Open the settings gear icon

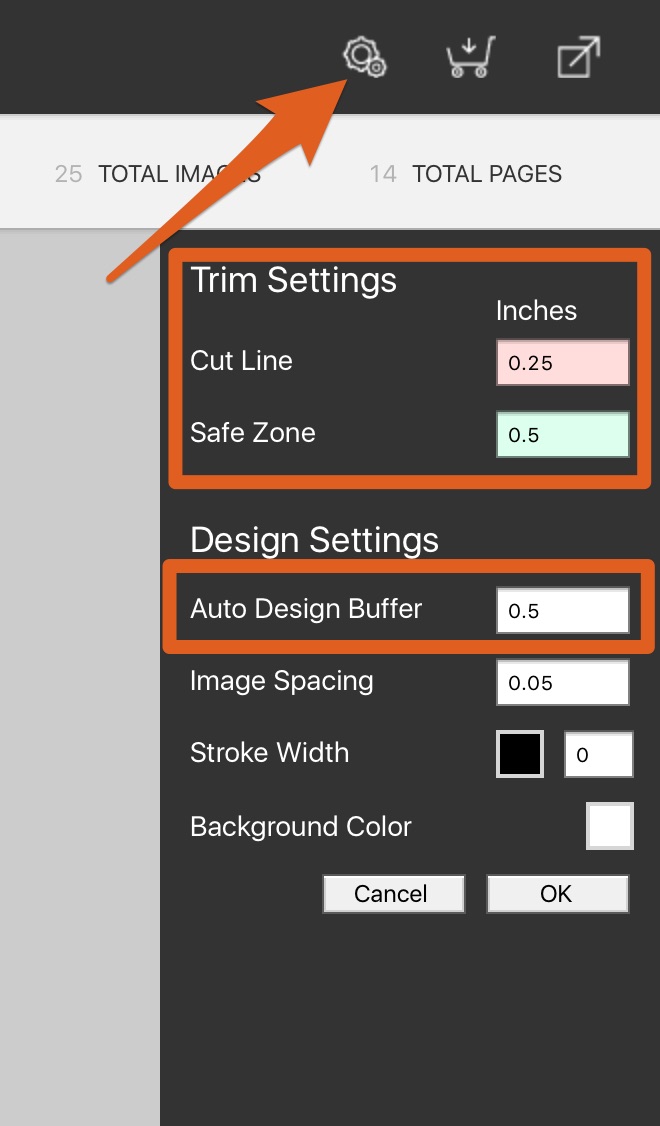[x=365, y=57]
